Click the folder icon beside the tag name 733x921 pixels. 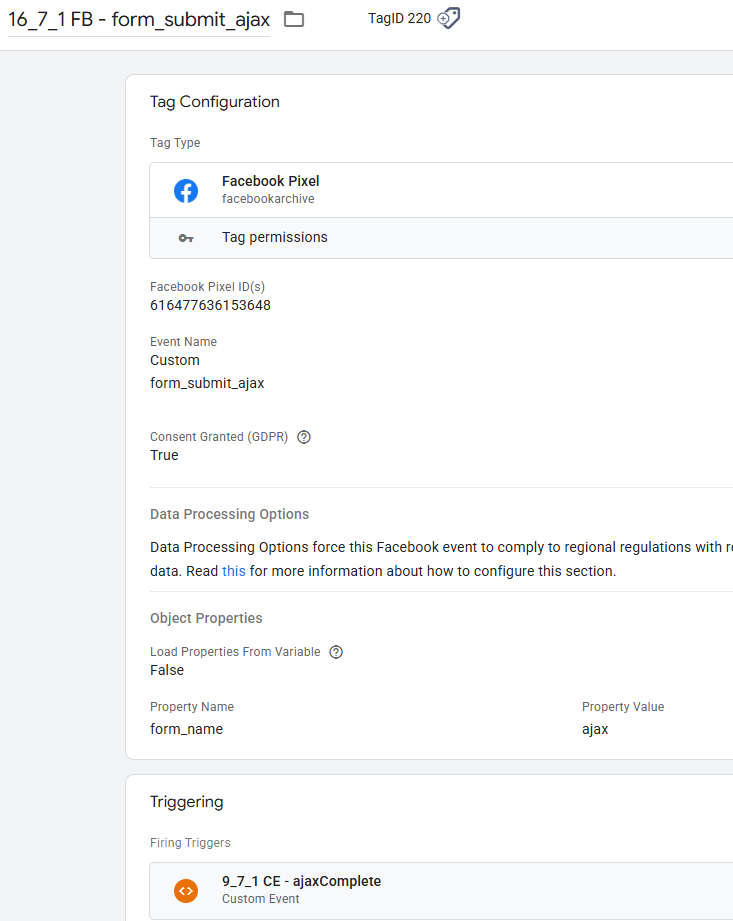click(x=294, y=19)
